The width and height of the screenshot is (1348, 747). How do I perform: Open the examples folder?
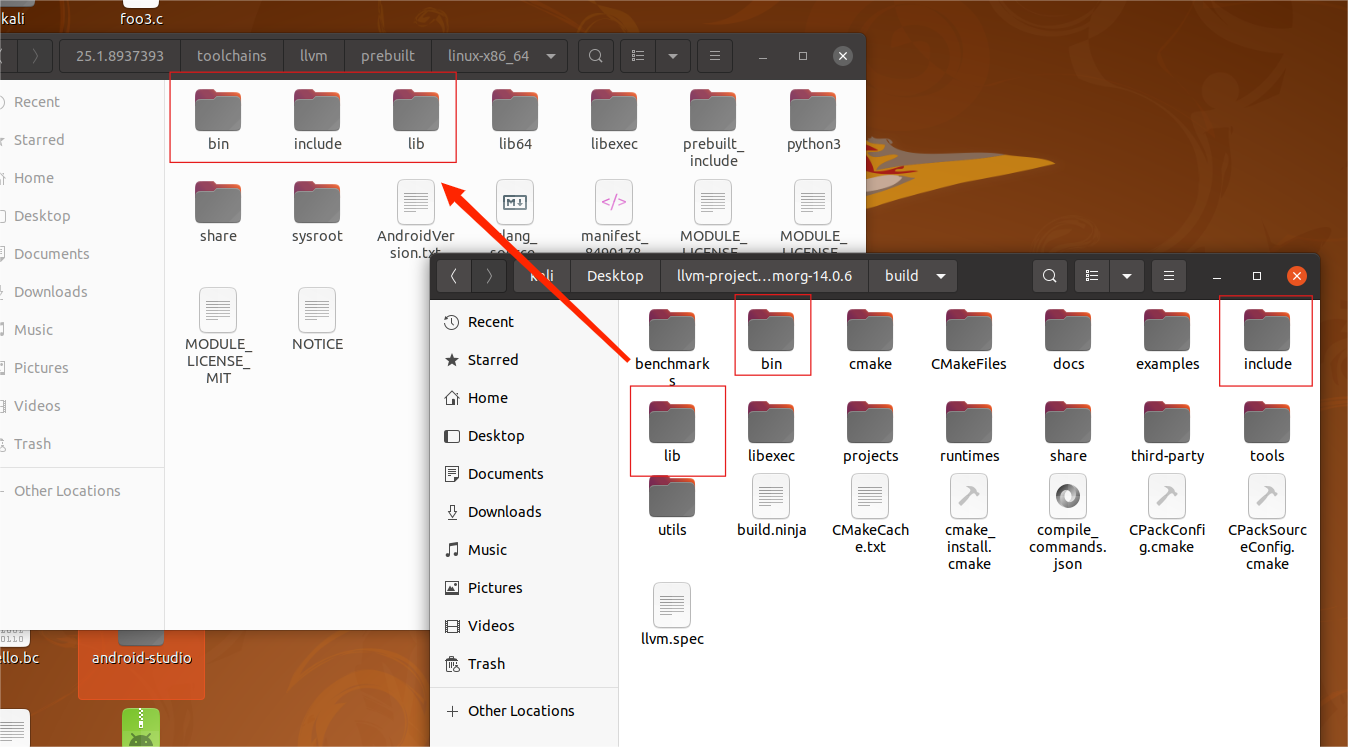(x=1167, y=340)
